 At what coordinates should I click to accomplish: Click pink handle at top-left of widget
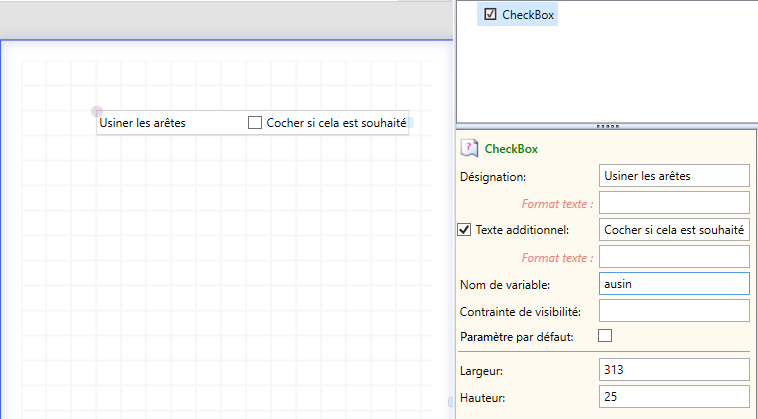[97, 112]
